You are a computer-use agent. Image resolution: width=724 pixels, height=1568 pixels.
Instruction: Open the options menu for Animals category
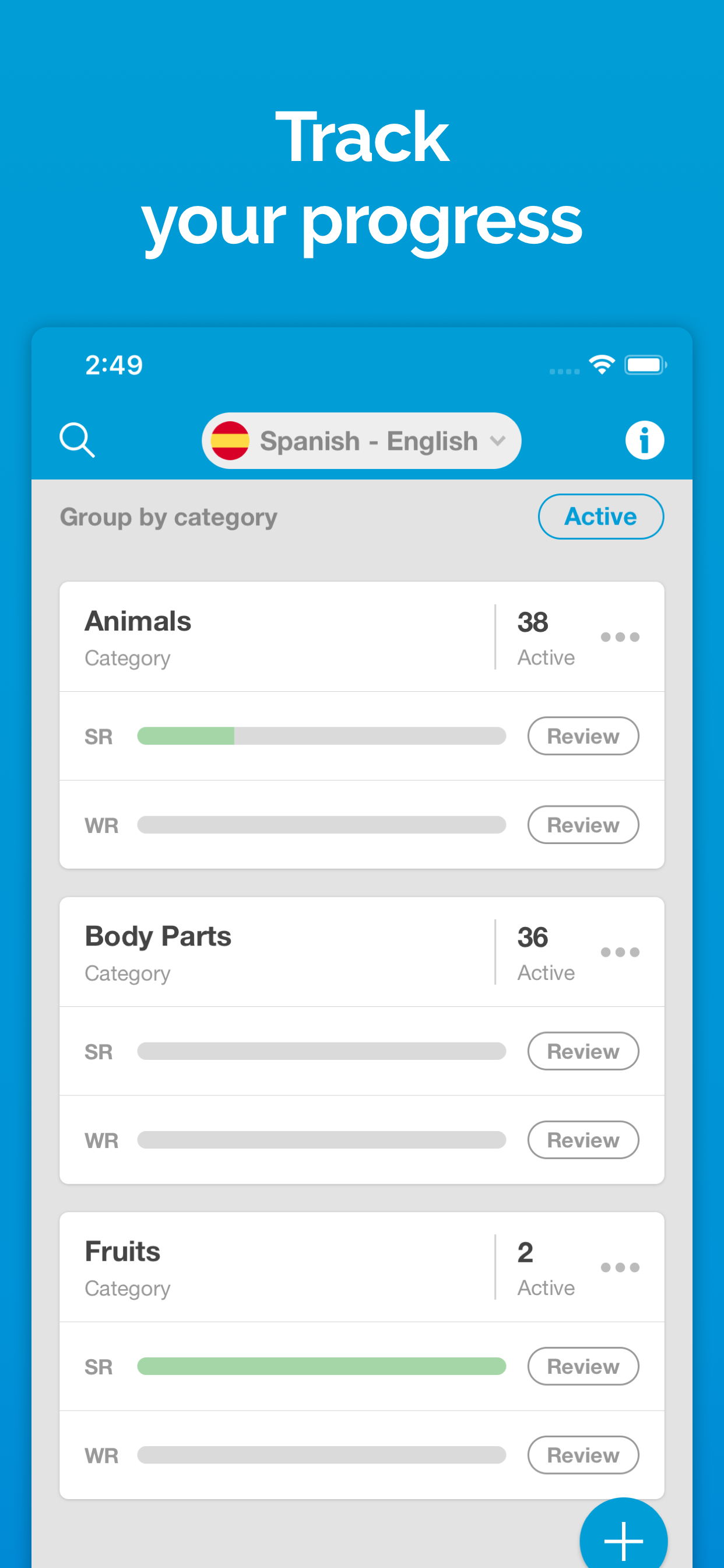(621, 636)
